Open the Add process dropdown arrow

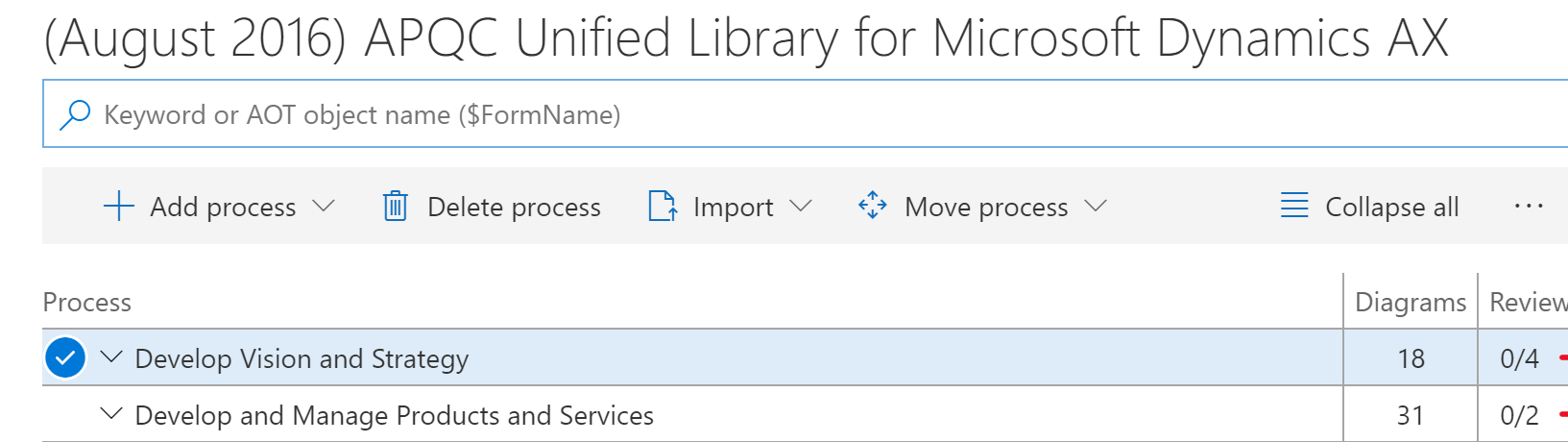coord(324,206)
